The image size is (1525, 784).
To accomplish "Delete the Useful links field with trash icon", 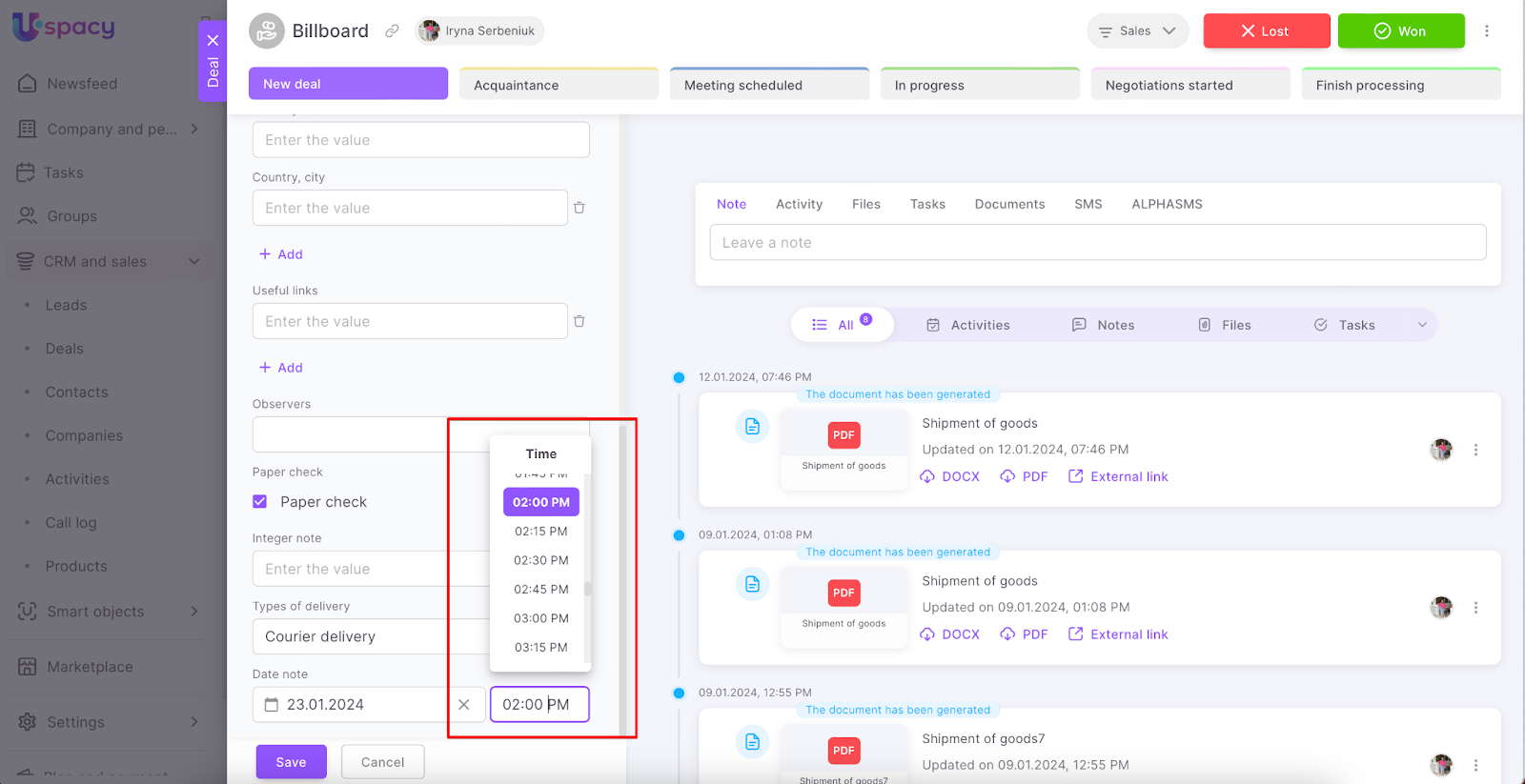I will point(579,321).
